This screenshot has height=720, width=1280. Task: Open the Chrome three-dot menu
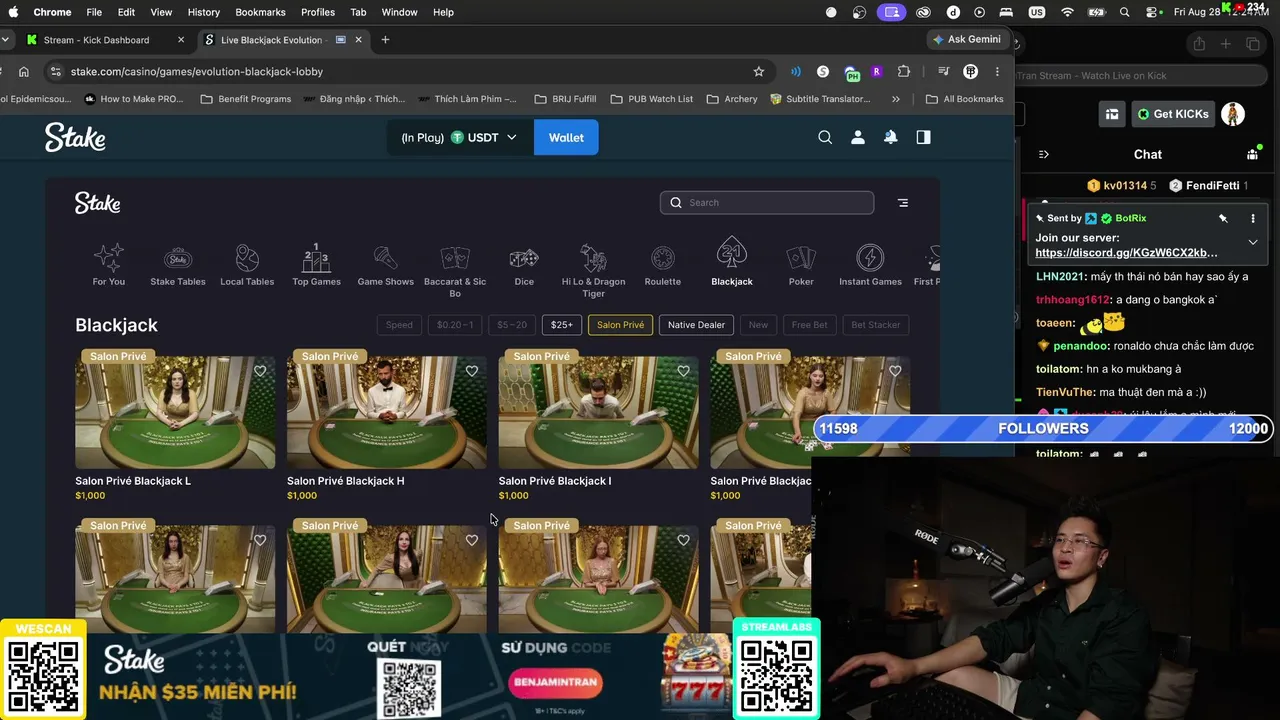[x=997, y=72]
